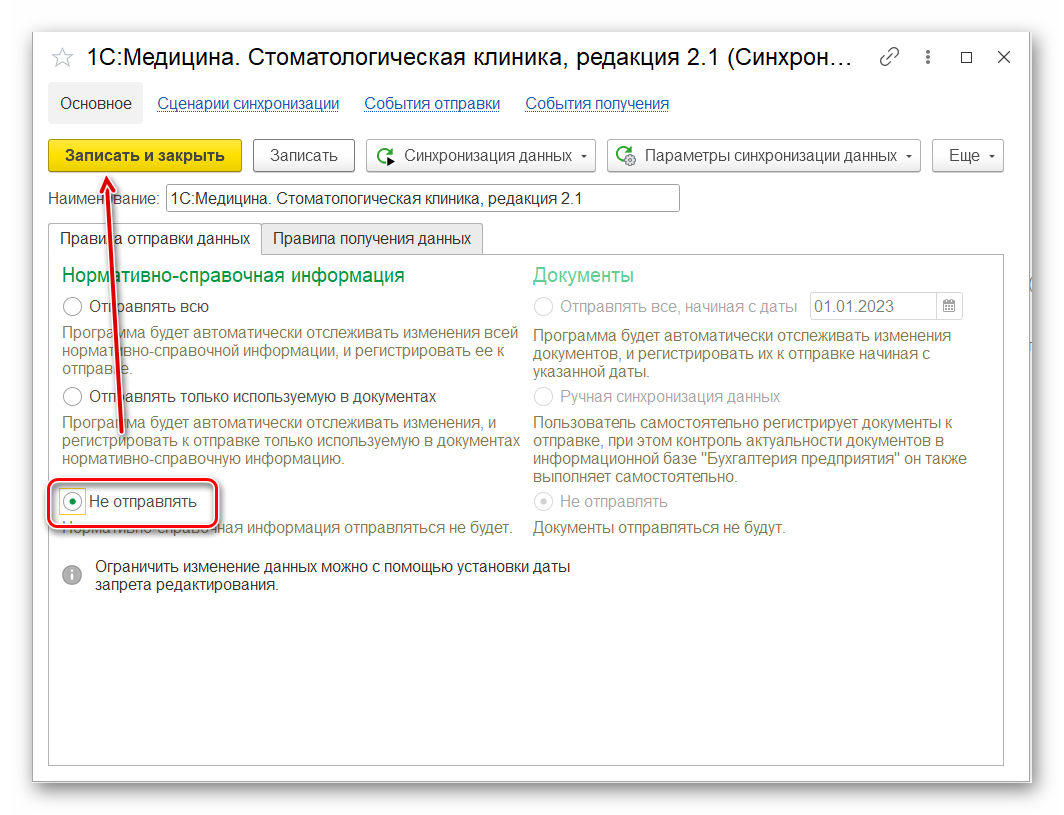Open the calendar picker for document start date

pos(949,306)
